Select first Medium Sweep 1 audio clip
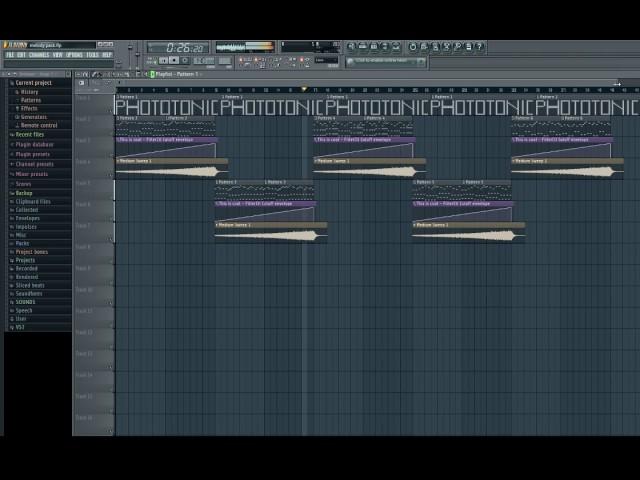640x480 pixels. 172,168
